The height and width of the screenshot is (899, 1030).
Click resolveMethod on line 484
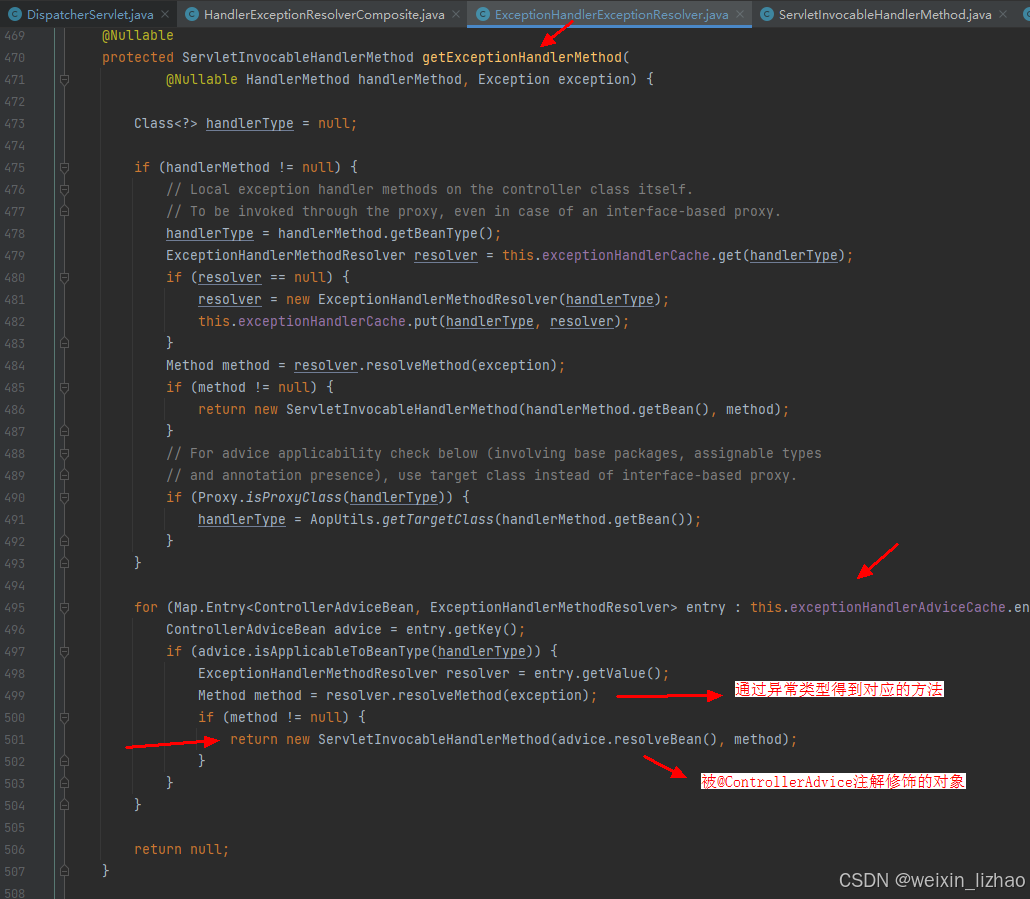coord(418,366)
